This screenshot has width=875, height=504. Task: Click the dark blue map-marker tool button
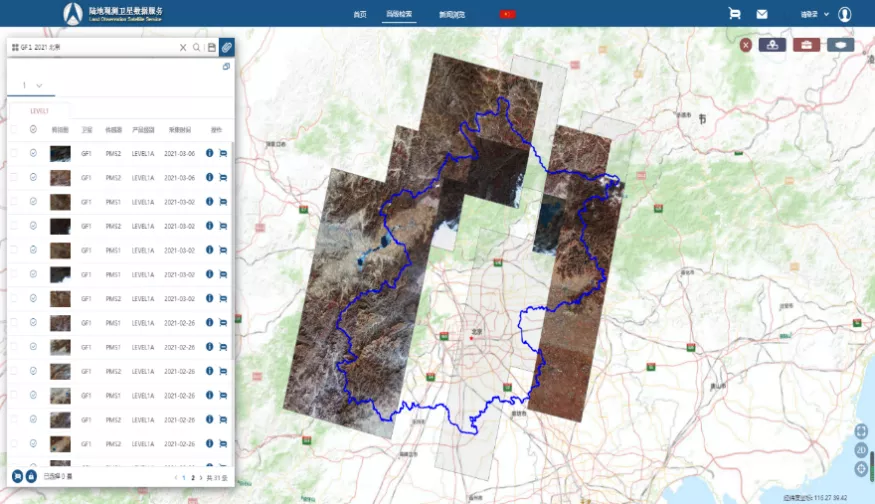(x=770, y=44)
